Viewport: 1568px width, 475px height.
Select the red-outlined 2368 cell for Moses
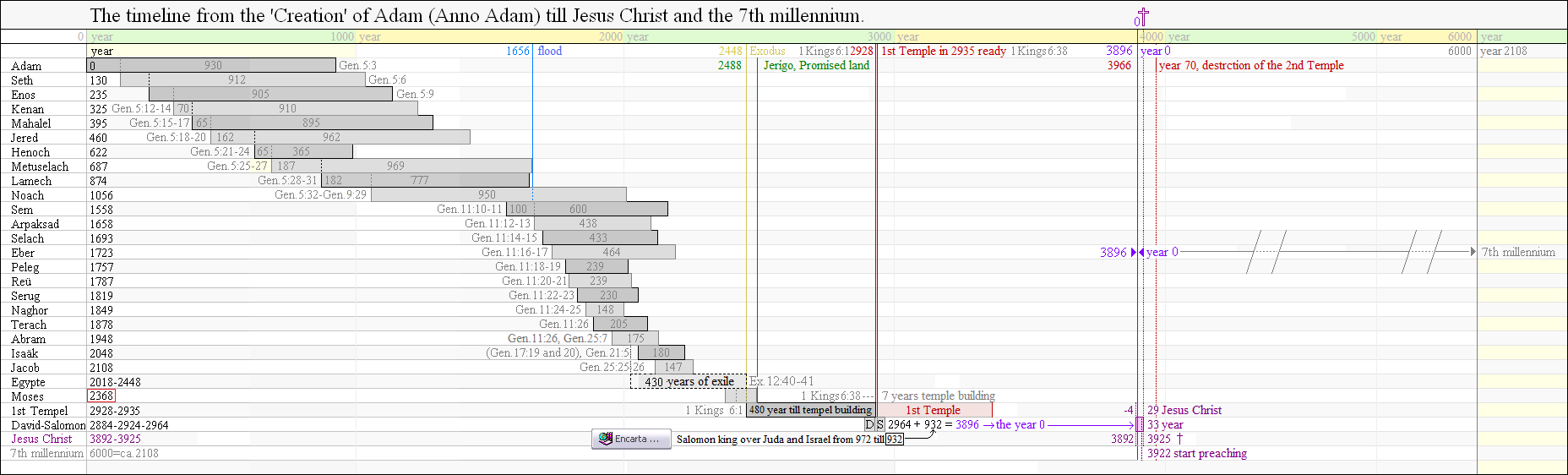[101, 396]
